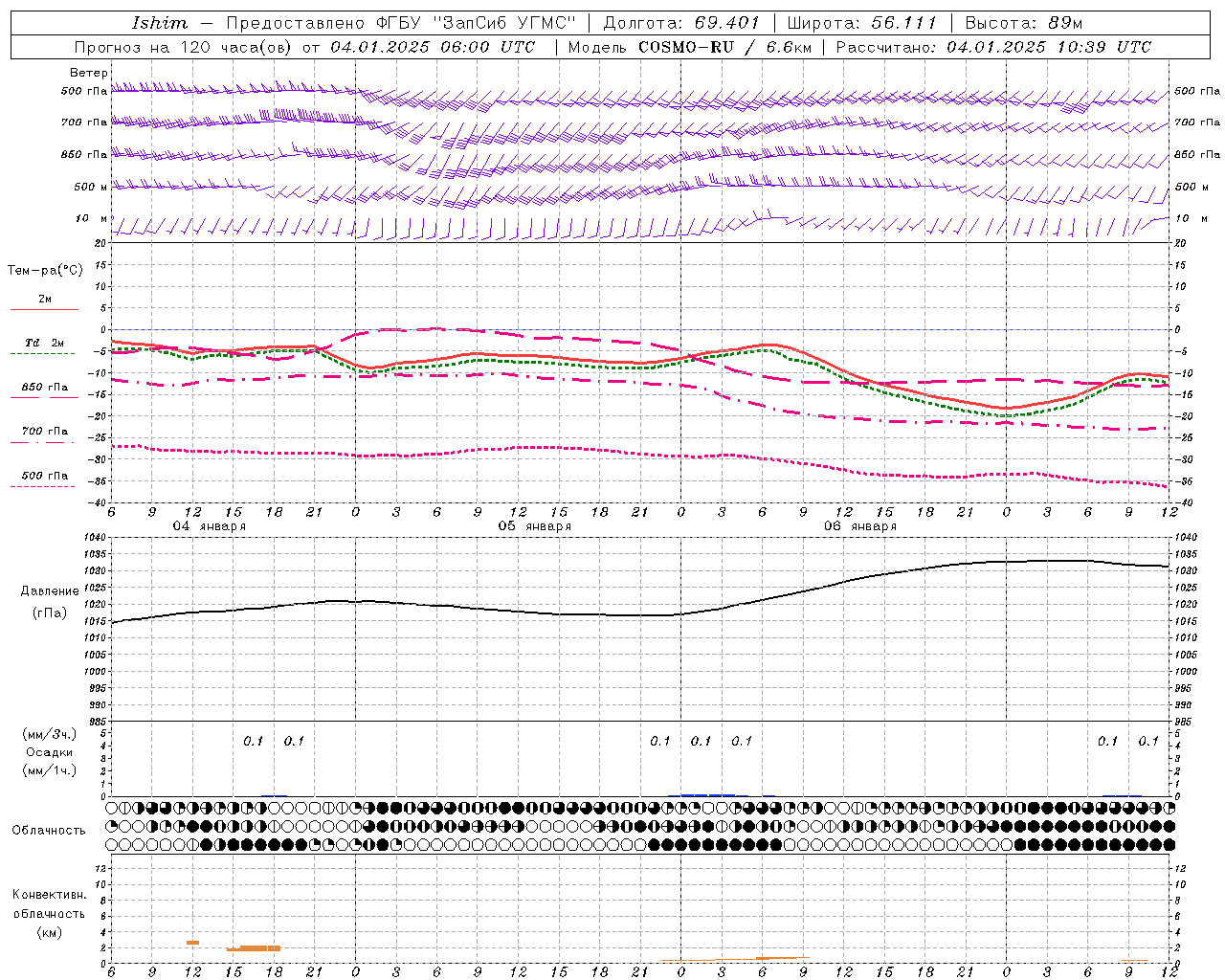Click the "Конвективн." convective cloud label
This screenshot has width=1225, height=980.
click(x=49, y=895)
